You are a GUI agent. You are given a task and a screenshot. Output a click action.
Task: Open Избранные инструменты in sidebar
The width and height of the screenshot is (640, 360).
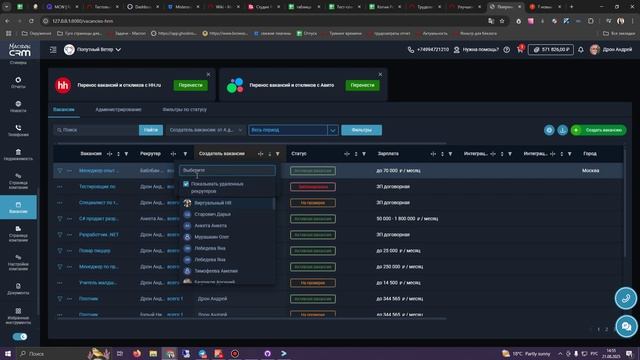coord(18,316)
